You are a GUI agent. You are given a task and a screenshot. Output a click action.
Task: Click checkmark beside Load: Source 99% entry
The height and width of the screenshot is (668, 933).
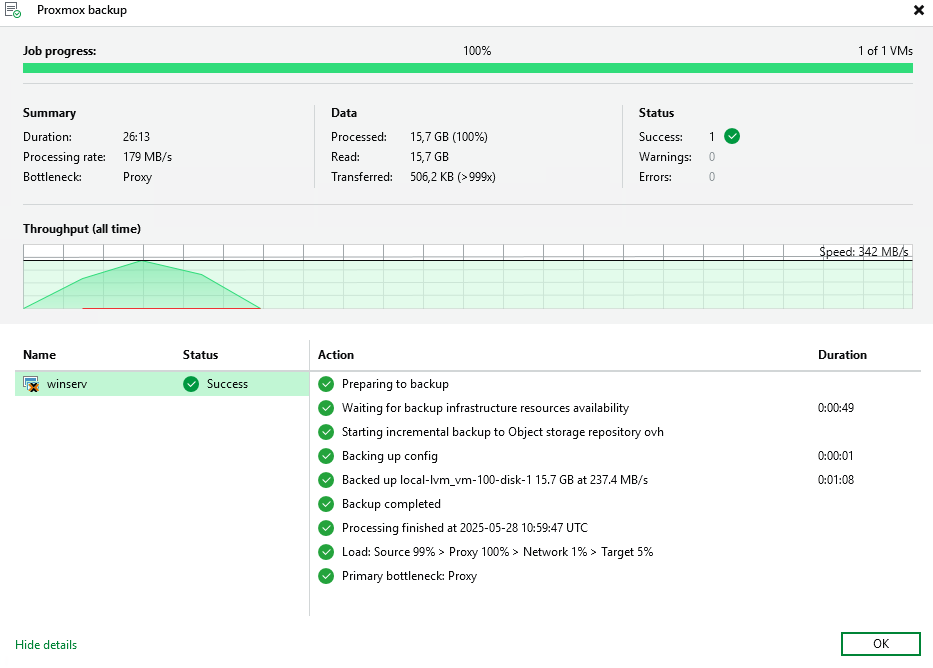pyautogui.click(x=326, y=552)
